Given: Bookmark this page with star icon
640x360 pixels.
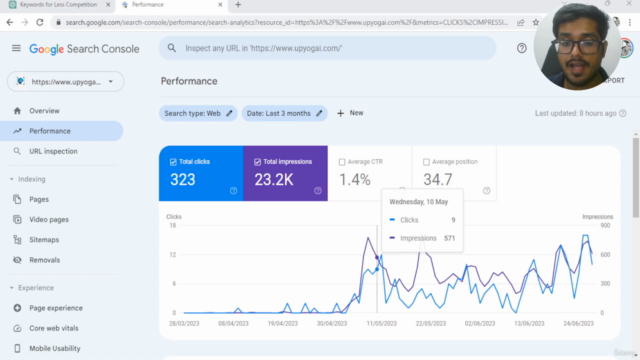Looking at the screenshot, I should pos(536,22).
